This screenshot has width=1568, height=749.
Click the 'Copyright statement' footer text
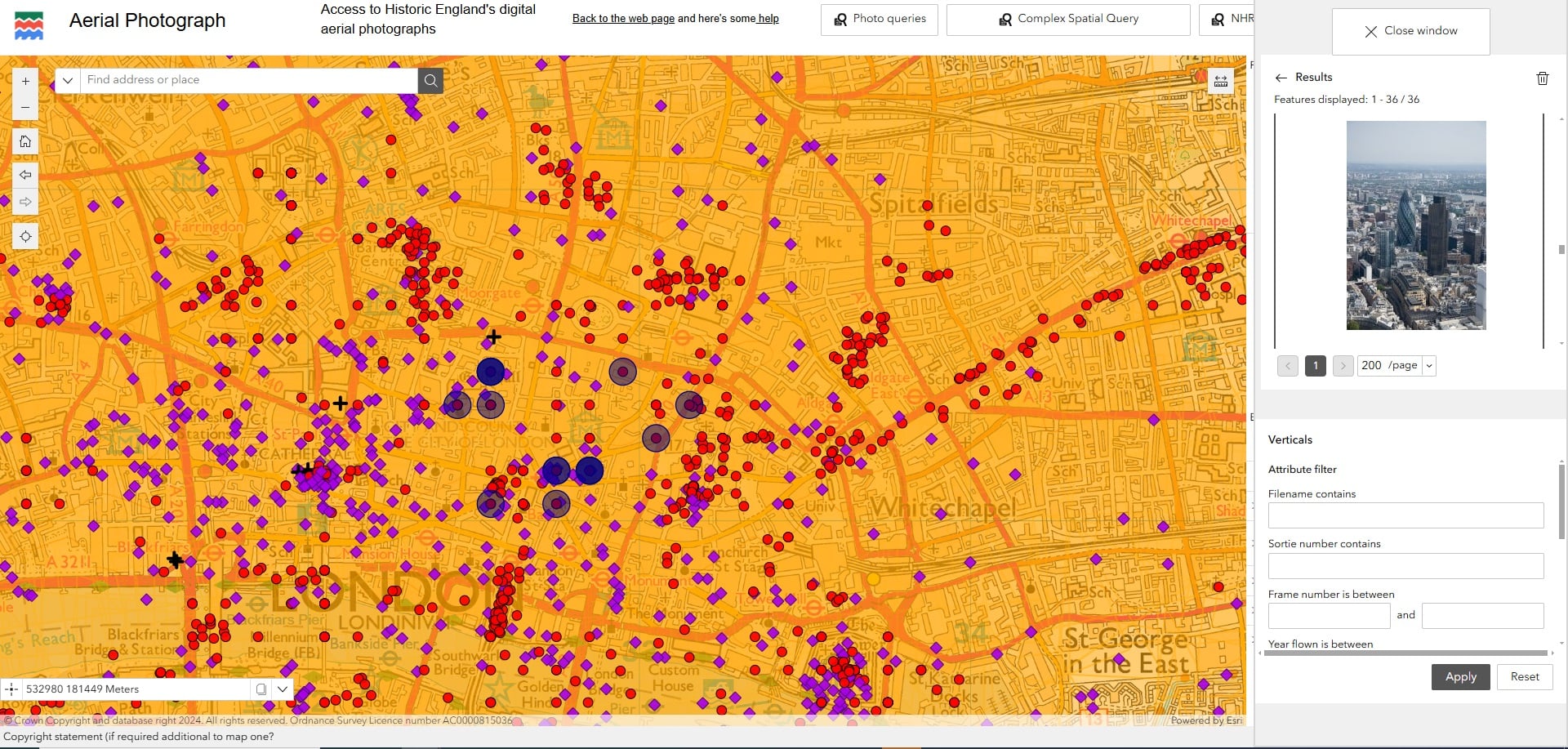[139, 737]
